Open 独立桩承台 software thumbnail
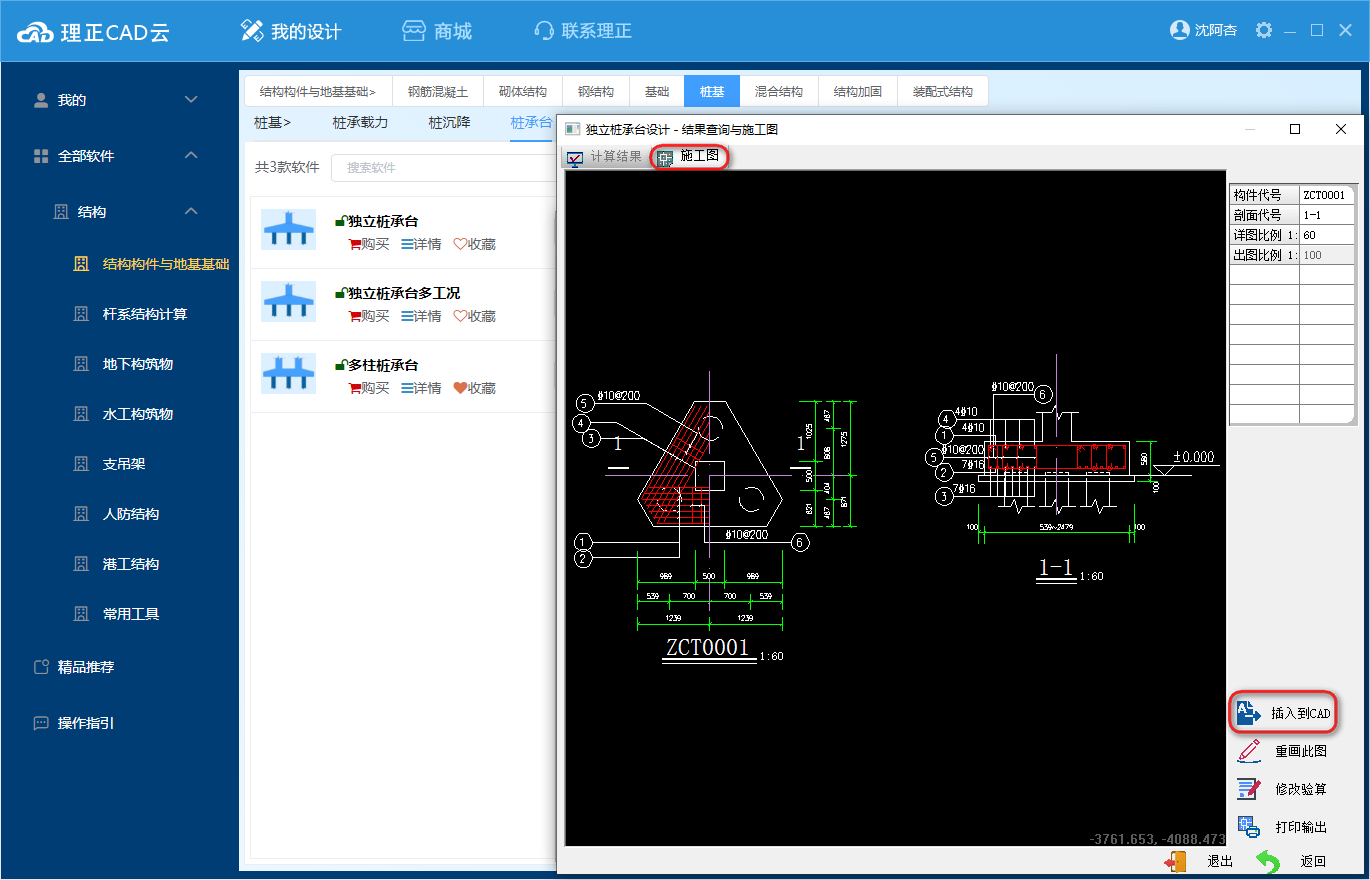Viewport: 1370px width, 880px height. [x=288, y=230]
